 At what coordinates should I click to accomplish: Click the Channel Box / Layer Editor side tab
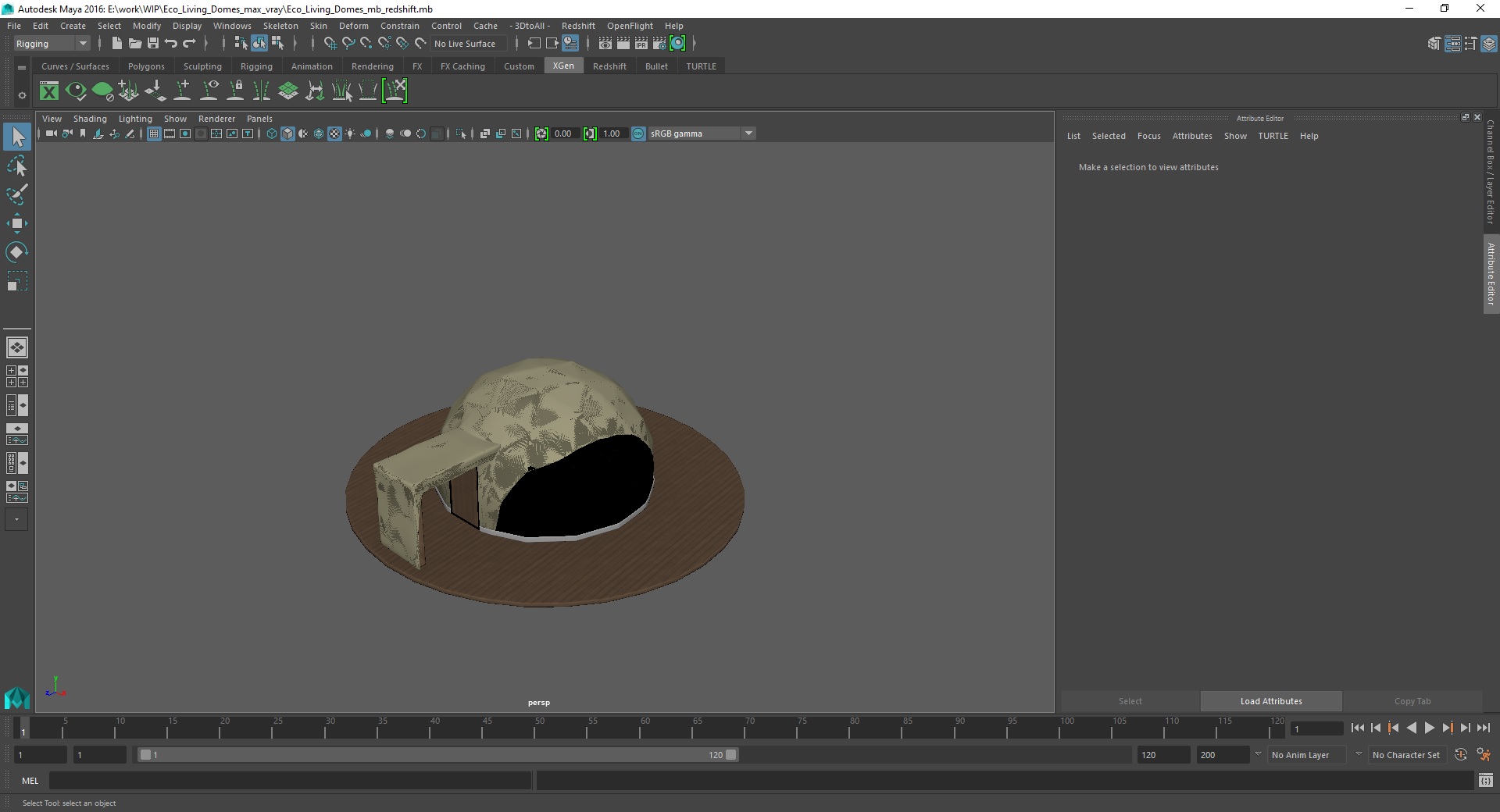coord(1491,172)
